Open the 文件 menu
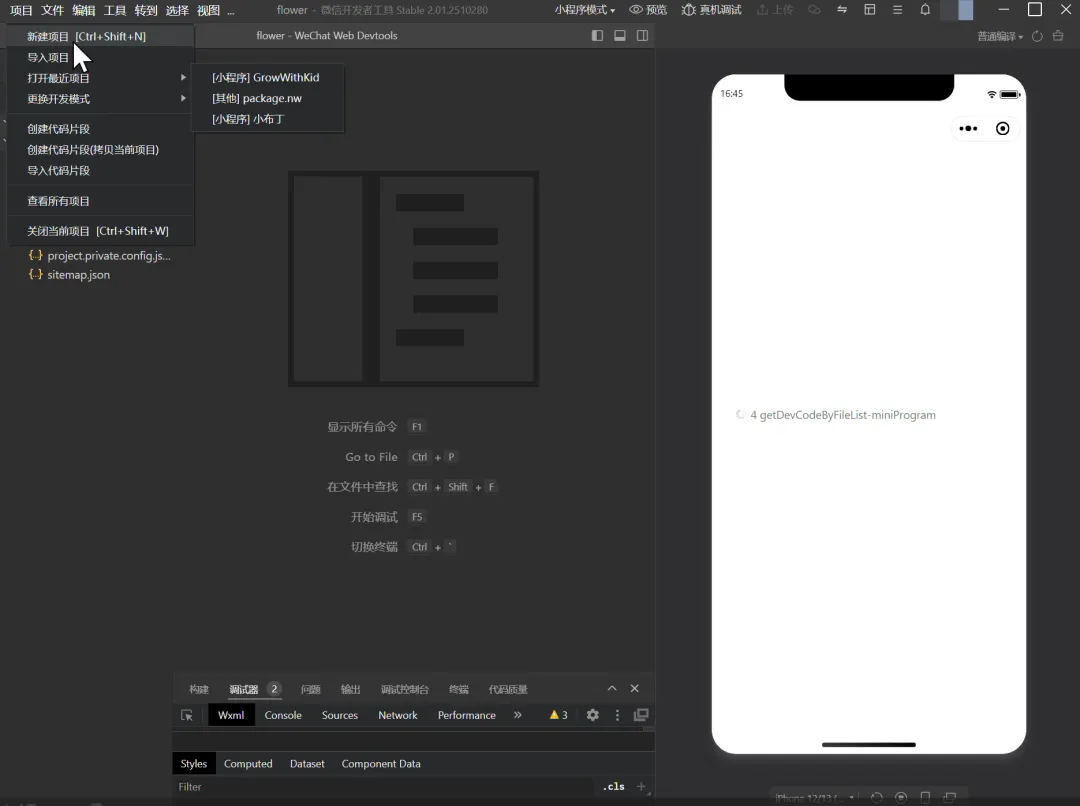Screen dimensions: 1080x806 [52, 10]
